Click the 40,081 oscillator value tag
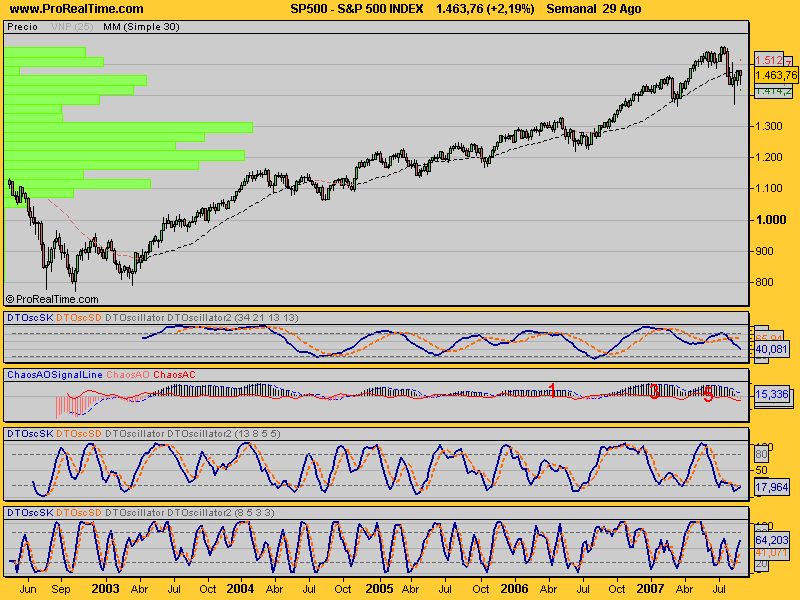The image size is (800, 600). (771, 349)
